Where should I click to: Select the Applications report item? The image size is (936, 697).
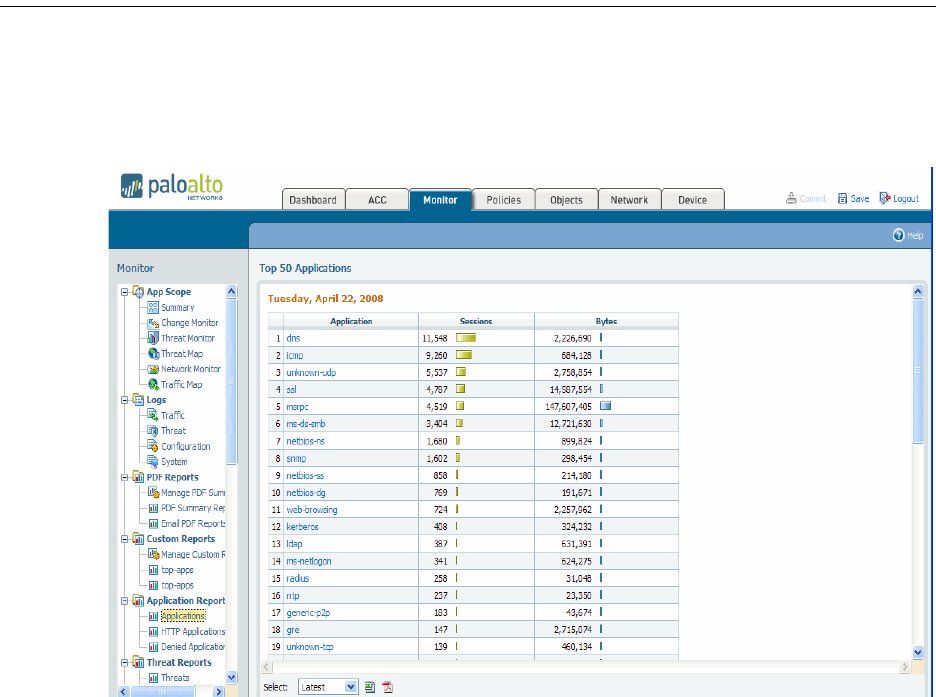point(183,616)
